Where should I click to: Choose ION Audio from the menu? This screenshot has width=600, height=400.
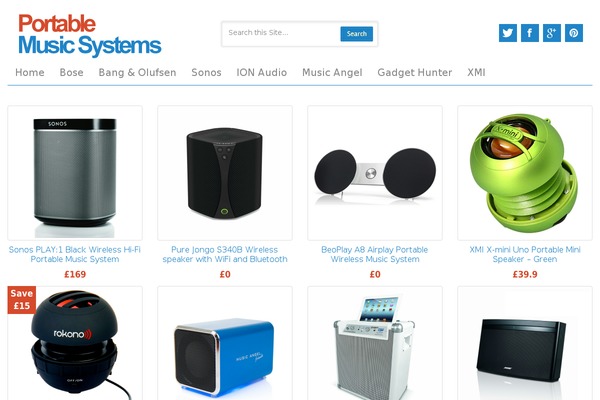click(262, 72)
